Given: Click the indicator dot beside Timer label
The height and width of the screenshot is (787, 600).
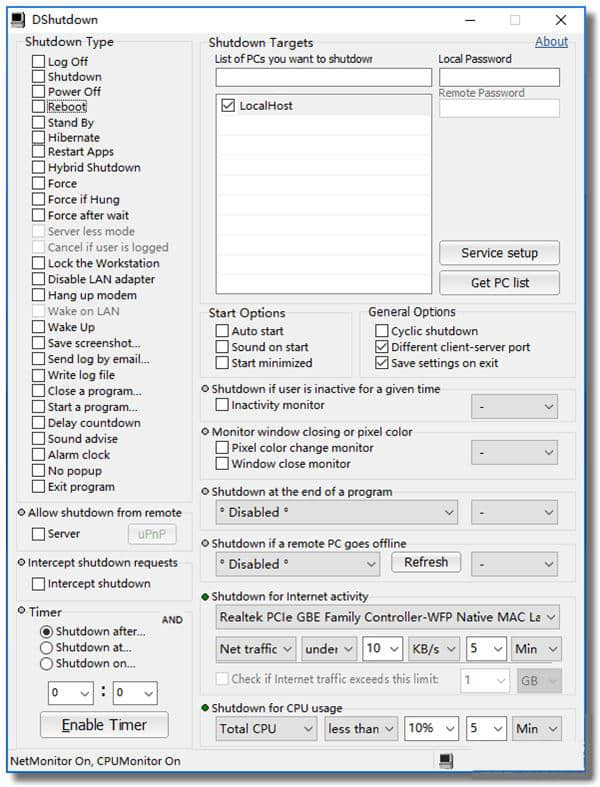Looking at the screenshot, I should coord(22,611).
